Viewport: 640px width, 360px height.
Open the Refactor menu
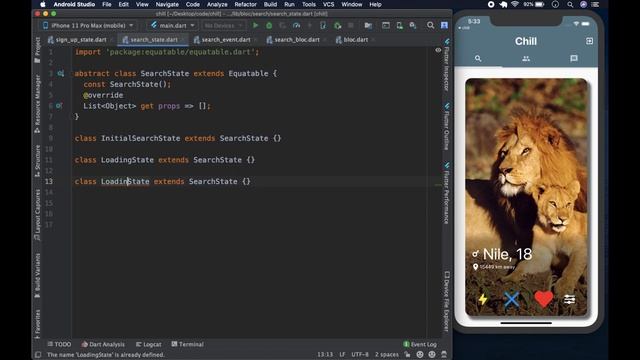click(245, 4)
